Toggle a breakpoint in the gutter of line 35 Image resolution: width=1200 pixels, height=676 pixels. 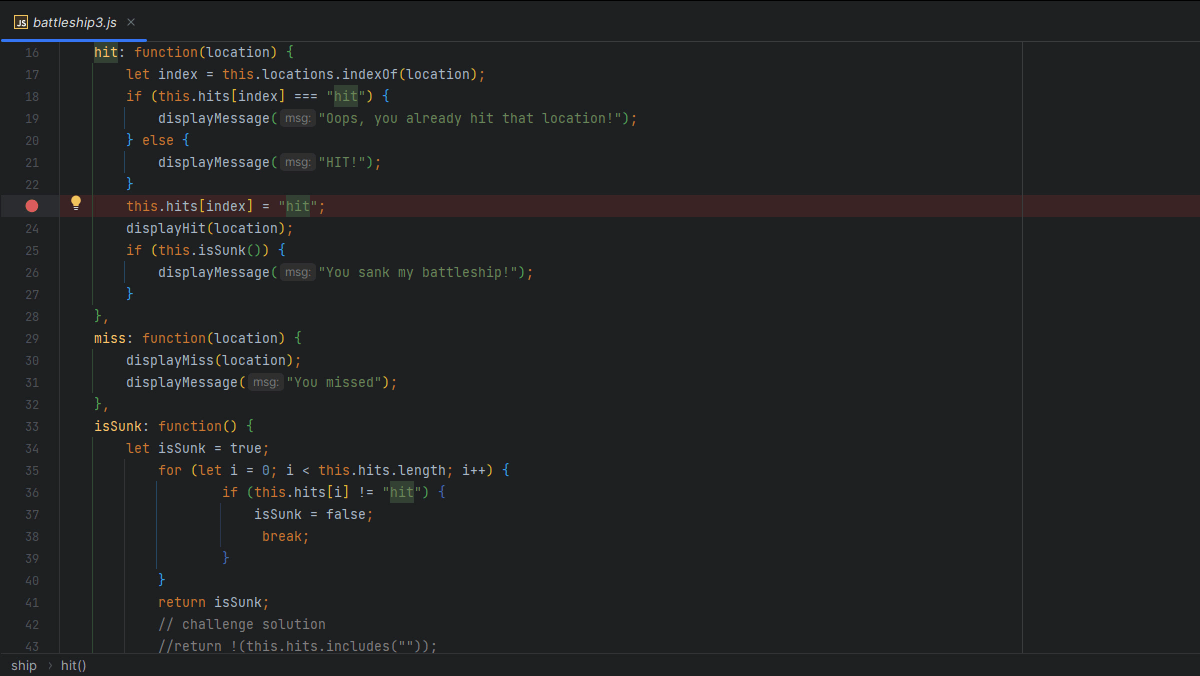[x=32, y=470]
